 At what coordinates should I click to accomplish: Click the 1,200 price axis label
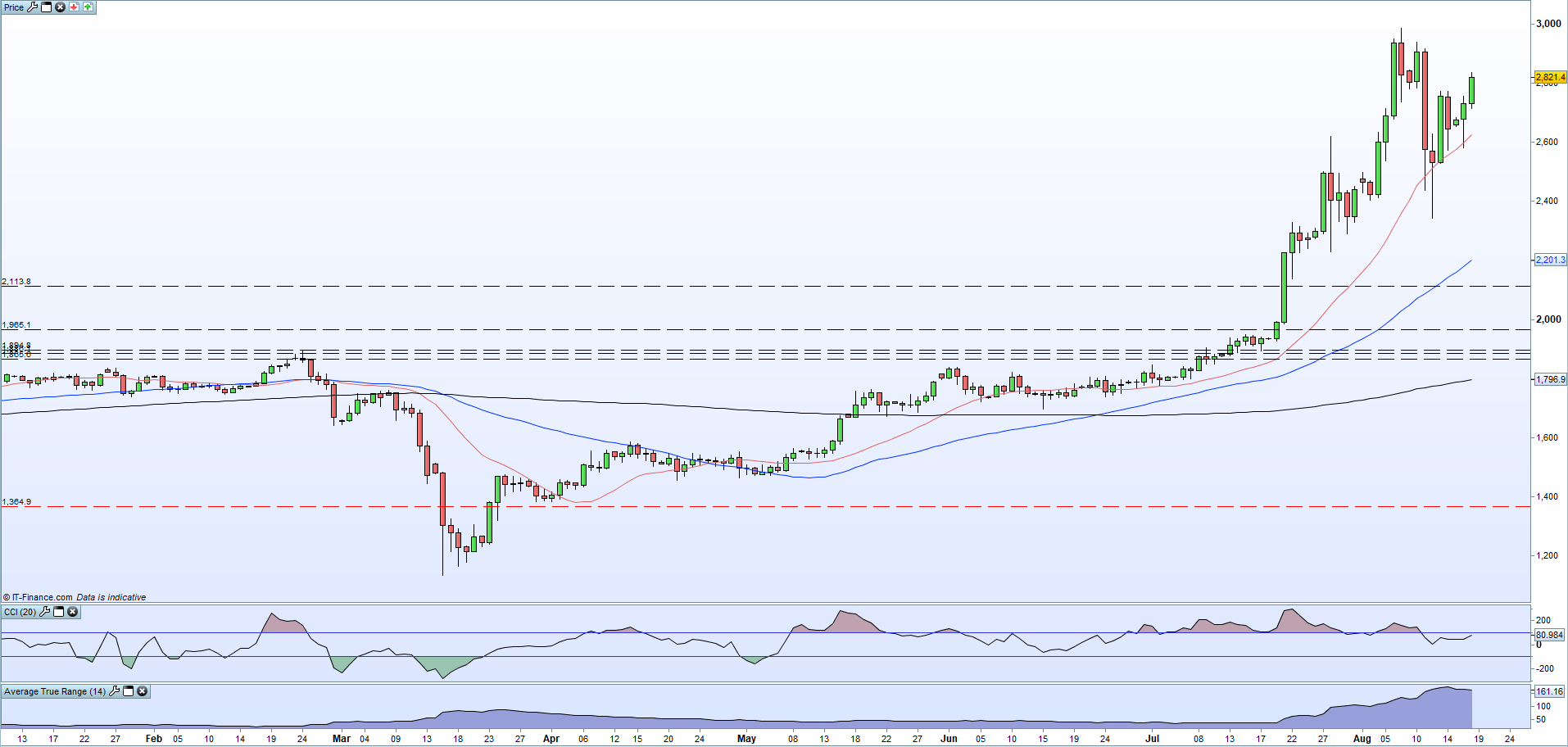point(1548,555)
